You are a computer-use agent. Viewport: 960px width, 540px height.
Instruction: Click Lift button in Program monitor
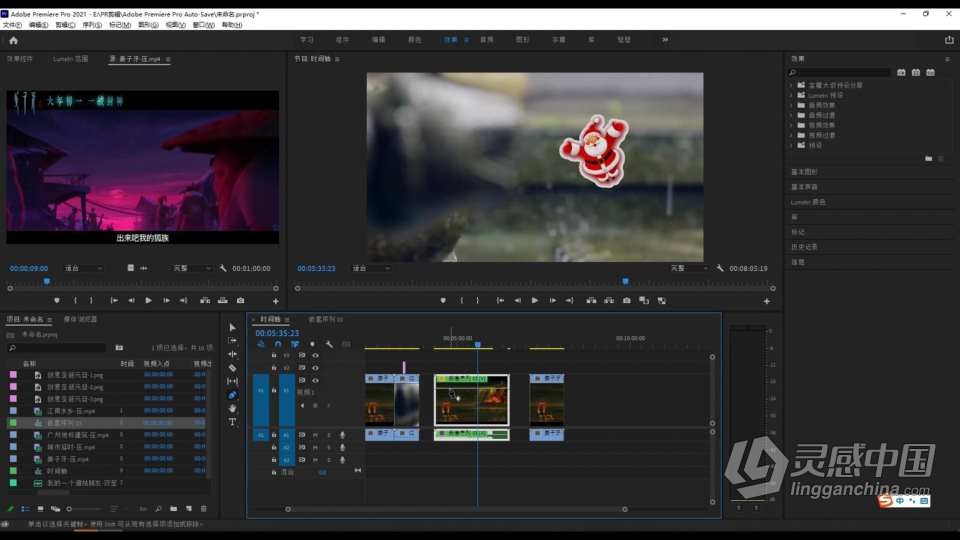pos(591,301)
